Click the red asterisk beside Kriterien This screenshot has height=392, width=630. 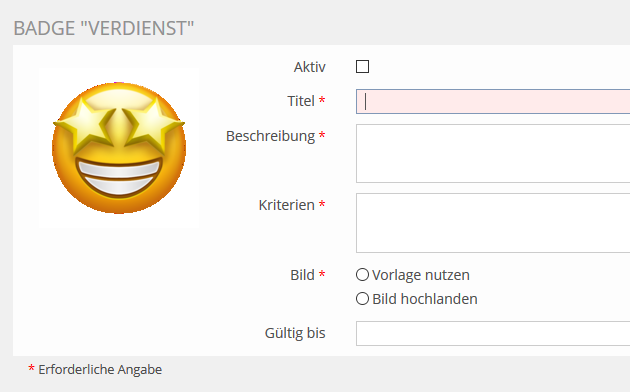[322, 204]
